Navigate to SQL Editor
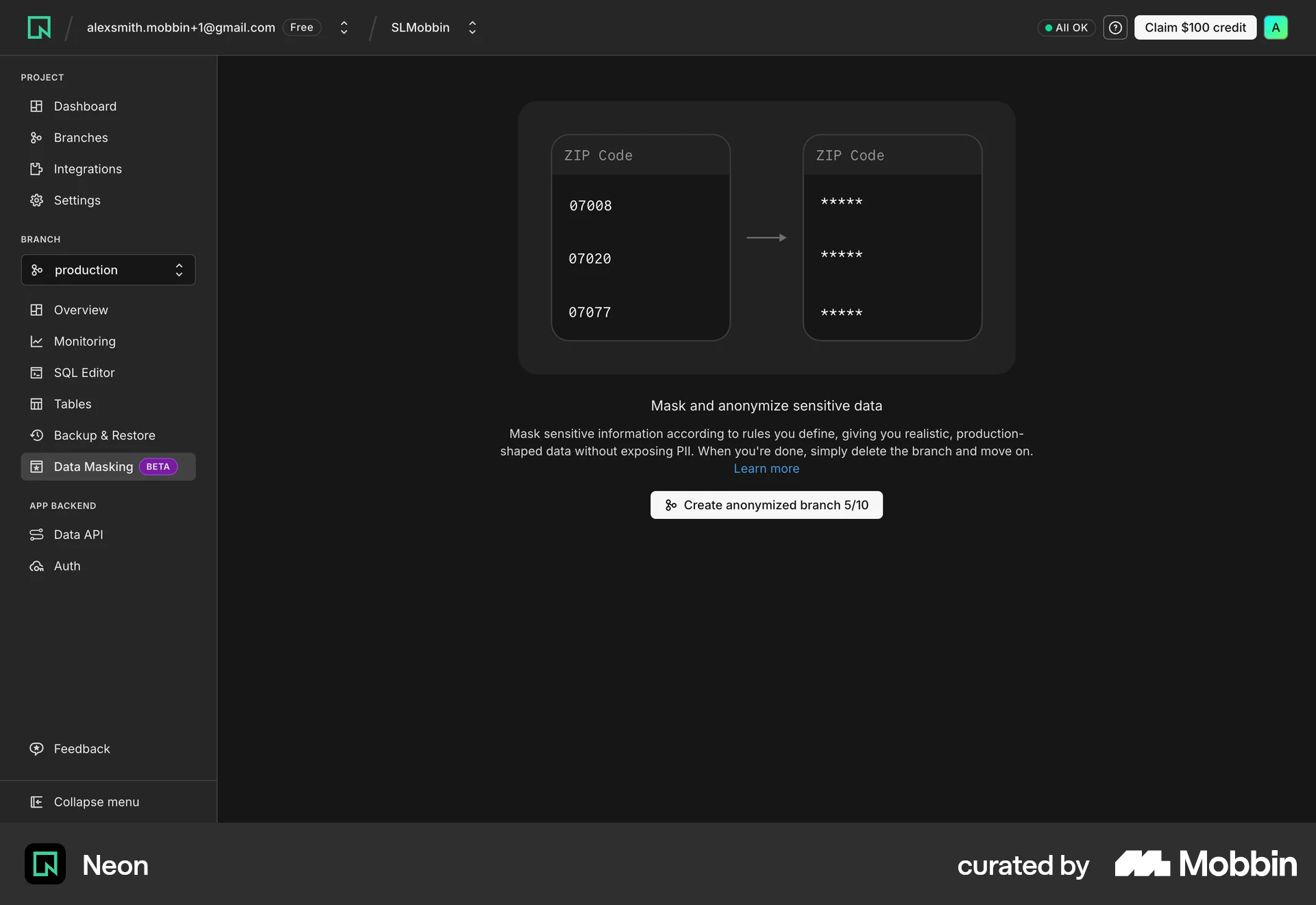The height and width of the screenshot is (905, 1316). coord(108,373)
